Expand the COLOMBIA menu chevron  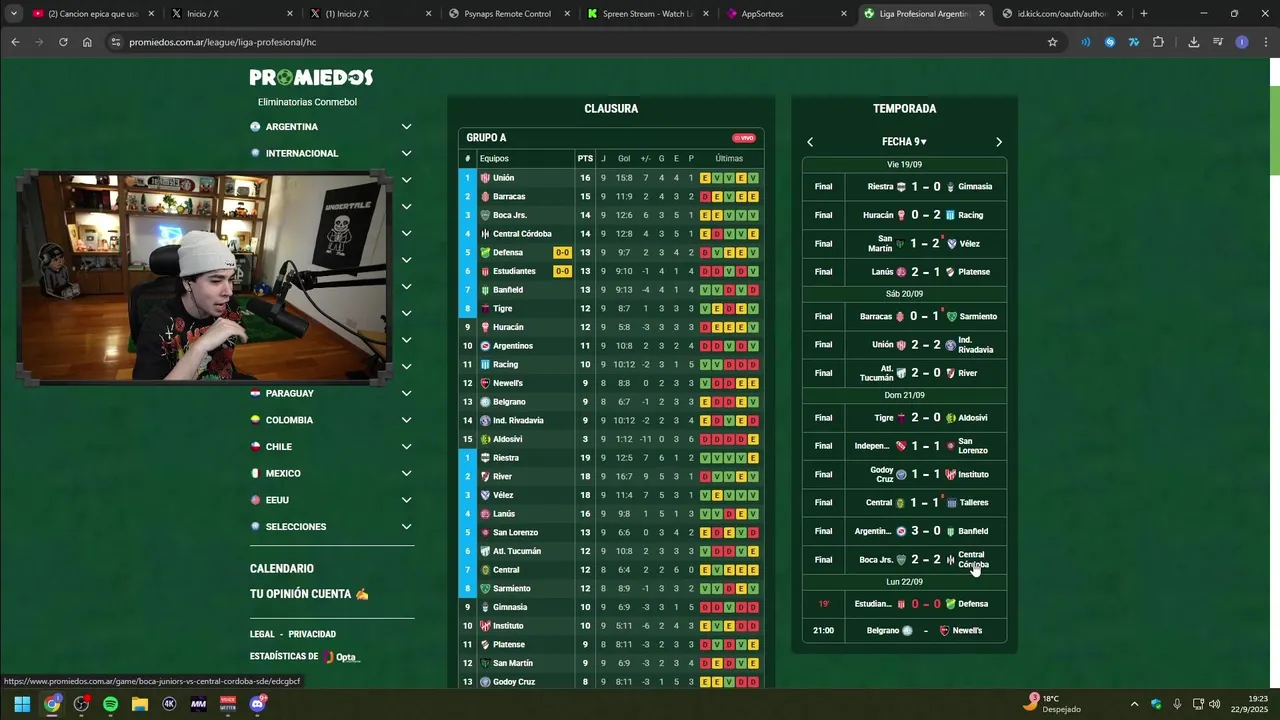[x=406, y=420]
